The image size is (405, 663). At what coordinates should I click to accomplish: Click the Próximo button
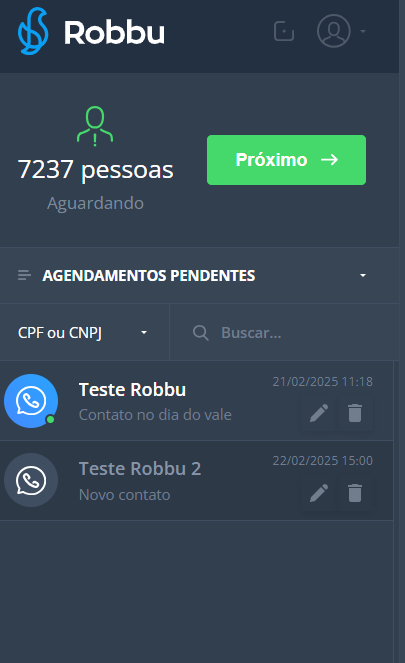pos(286,160)
